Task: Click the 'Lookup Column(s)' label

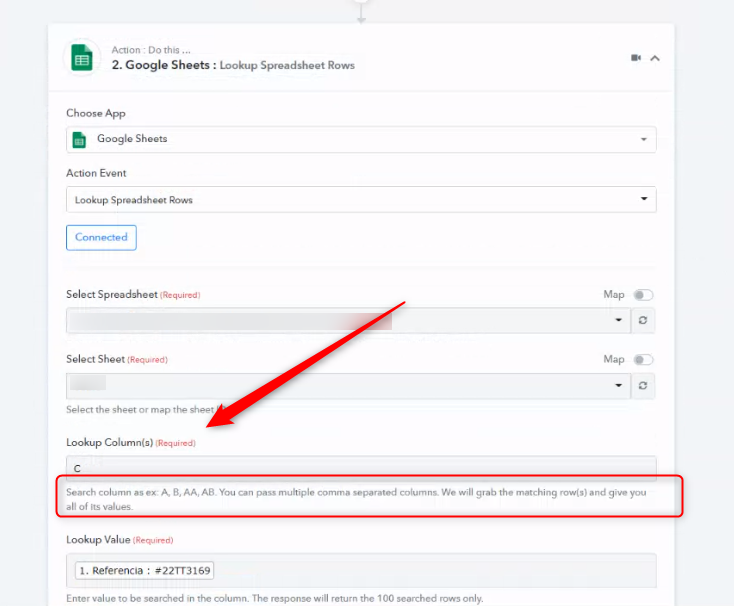Action: [x=110, y=442]
